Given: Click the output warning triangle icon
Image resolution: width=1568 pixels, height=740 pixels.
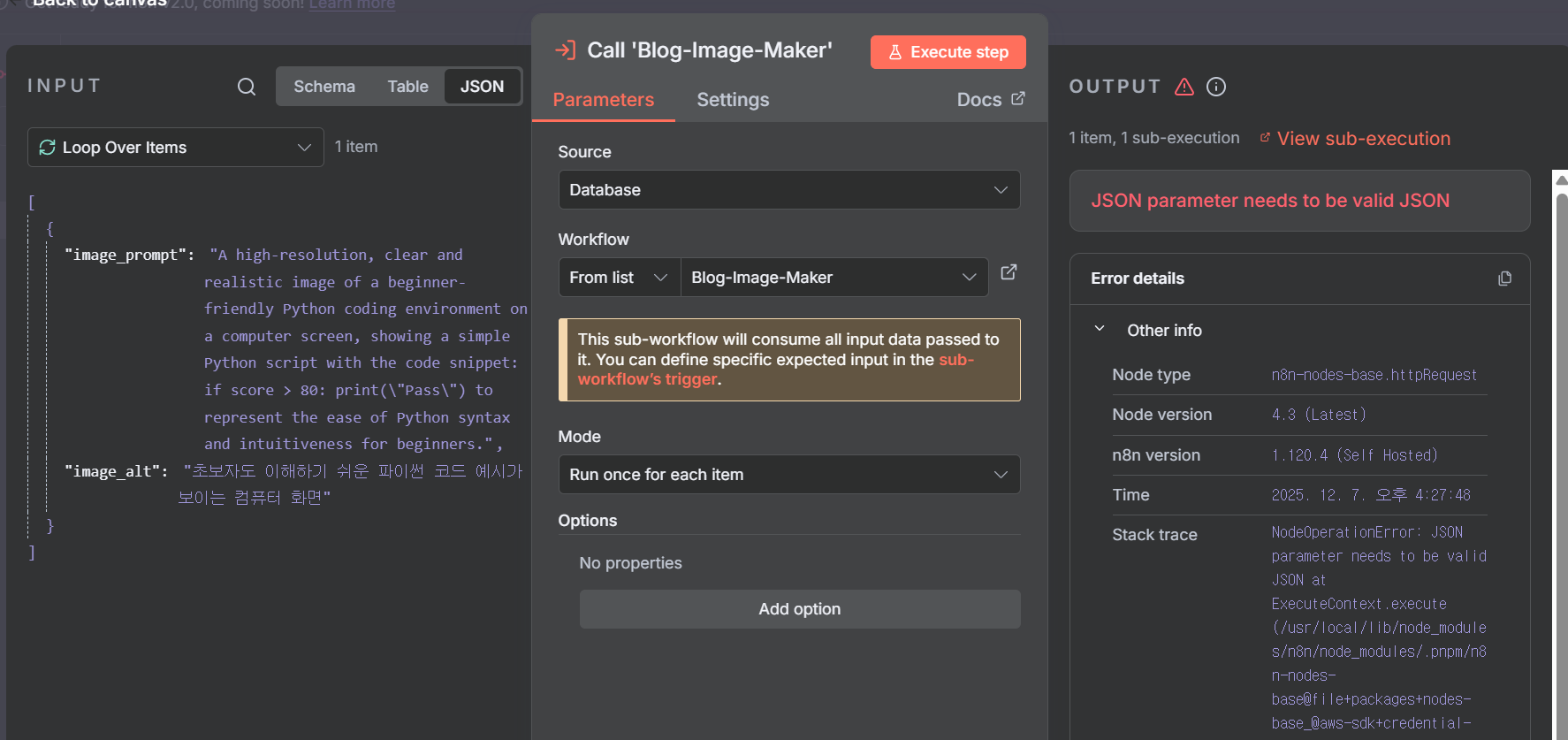Looking at the screenshot, I should 1184,87.
